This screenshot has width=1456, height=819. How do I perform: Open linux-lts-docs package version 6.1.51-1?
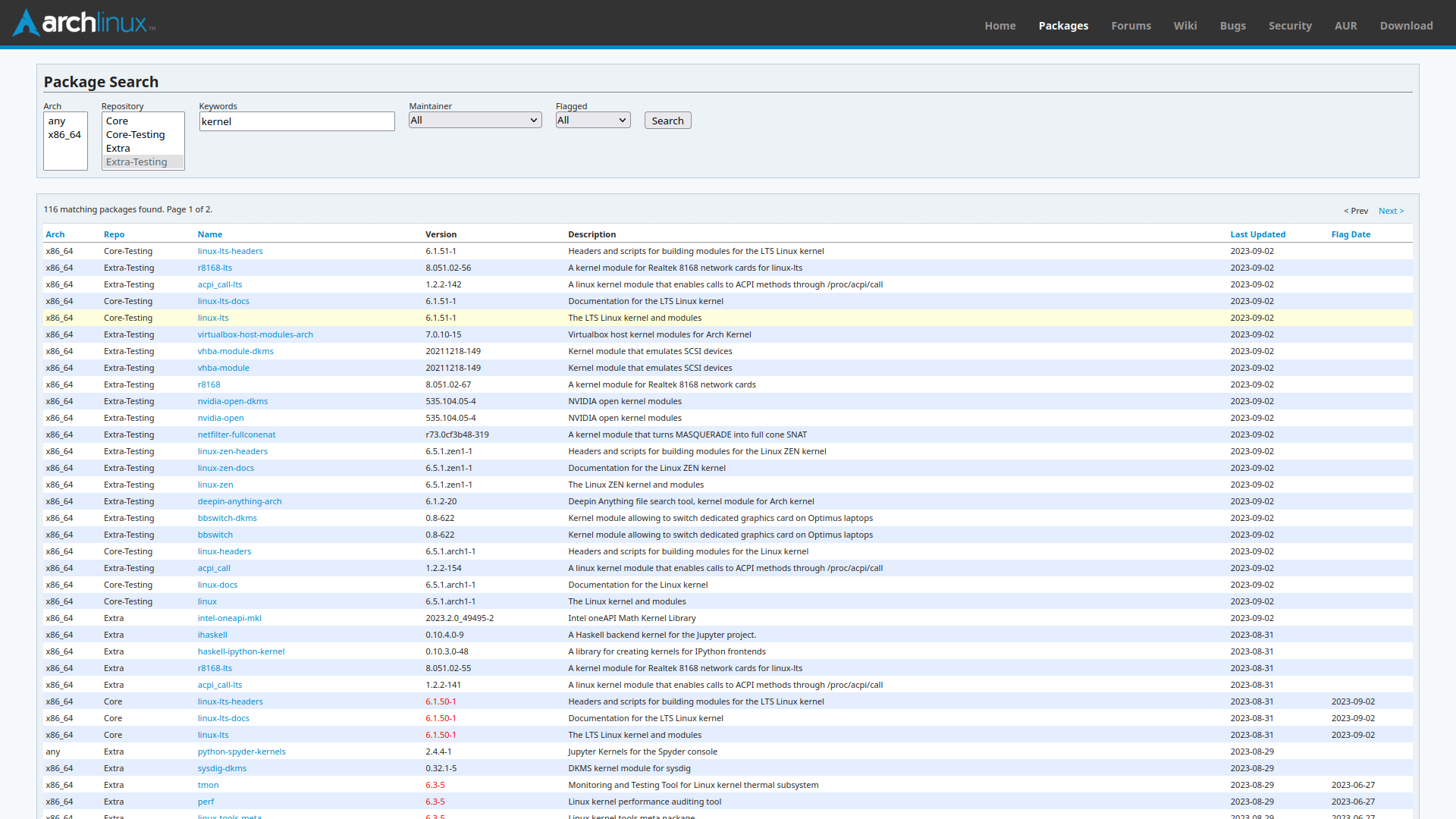tap(224, 301)
